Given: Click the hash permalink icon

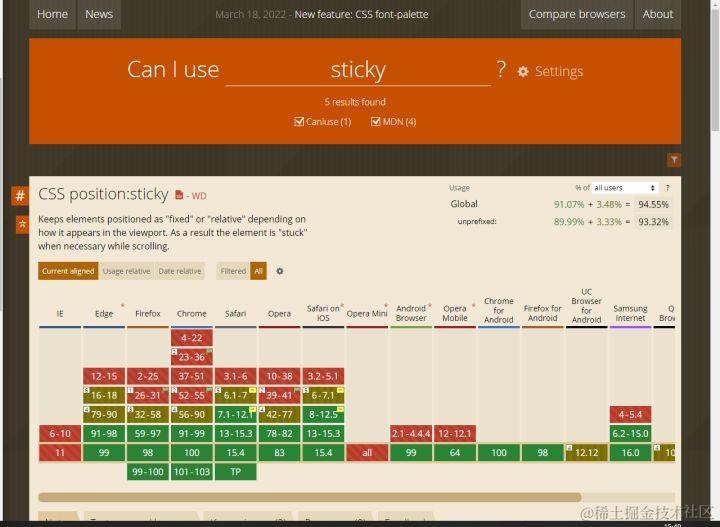Looking at the screenshot, I should [x=20, y=196].
